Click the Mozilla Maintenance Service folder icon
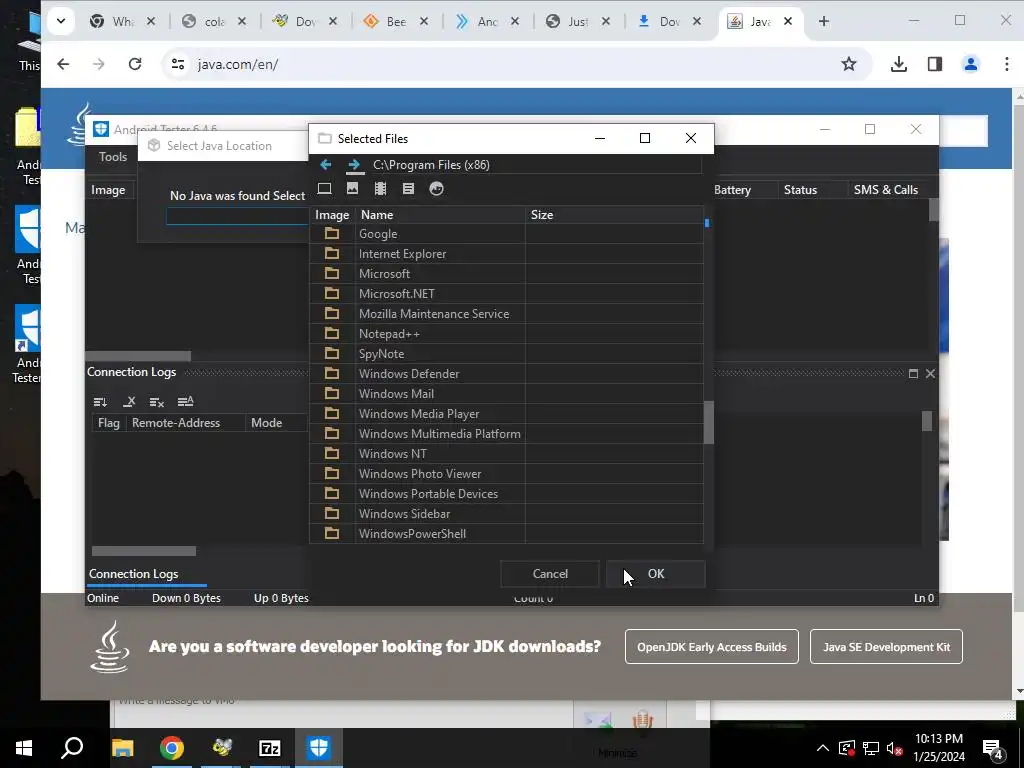This screenshot has height=768, width=1024. click(332, 313)
